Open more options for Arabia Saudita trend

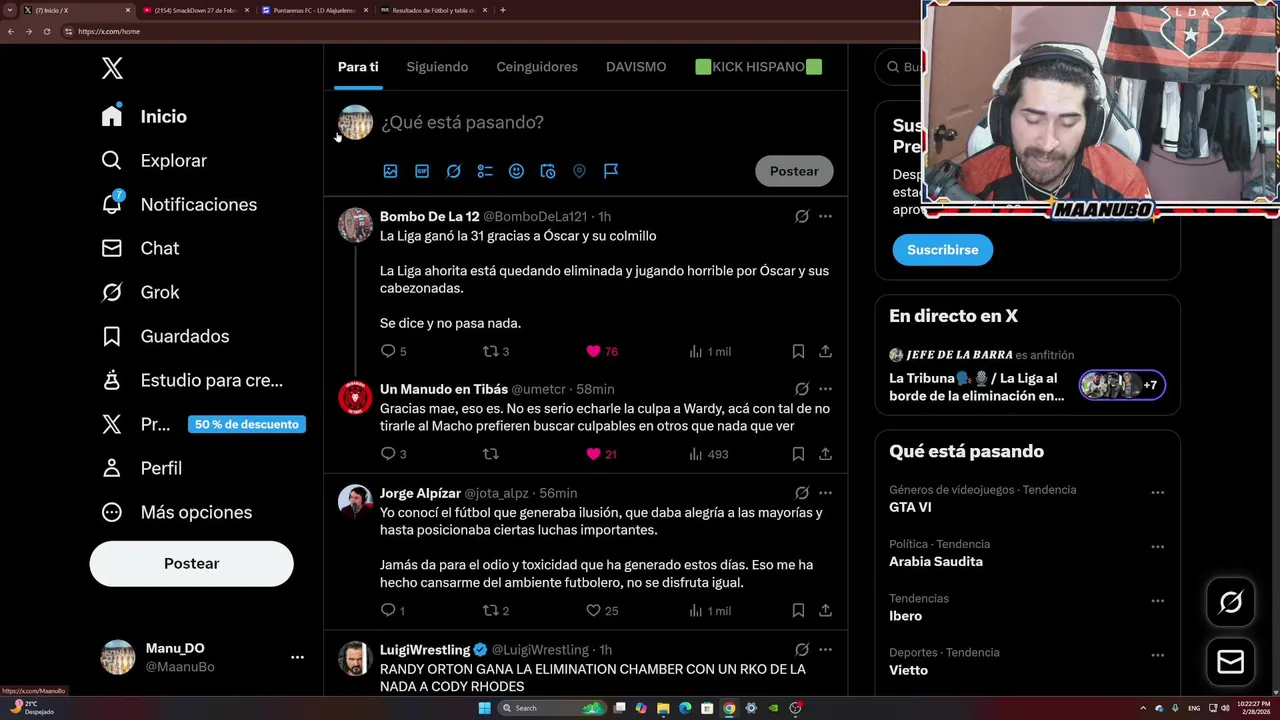[1157, 547]
